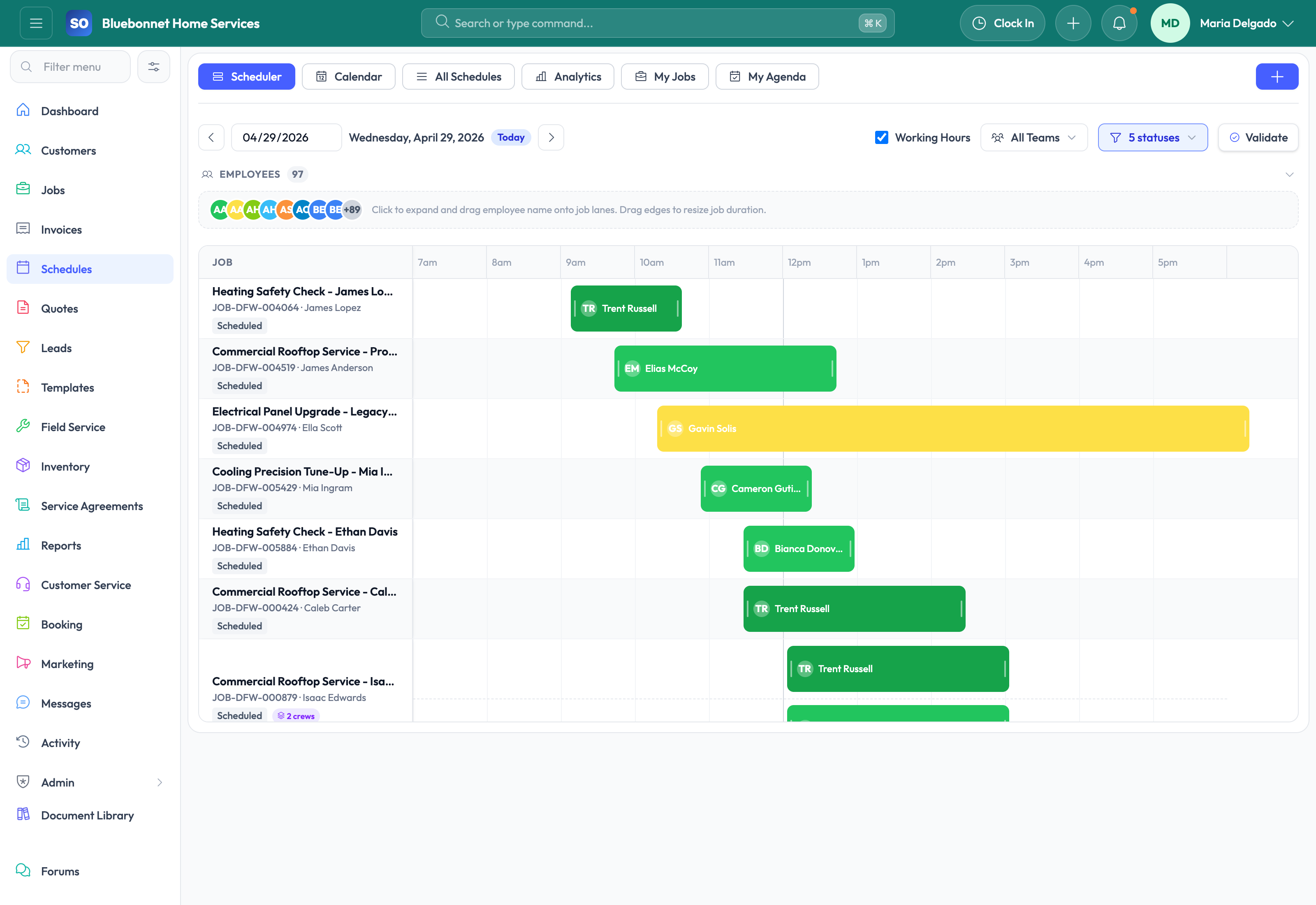Screen dimensions: 1316x905
Task: Open the 5 statuses filter dropdown
Action: pyautogui.click(x=1152, y=138)
